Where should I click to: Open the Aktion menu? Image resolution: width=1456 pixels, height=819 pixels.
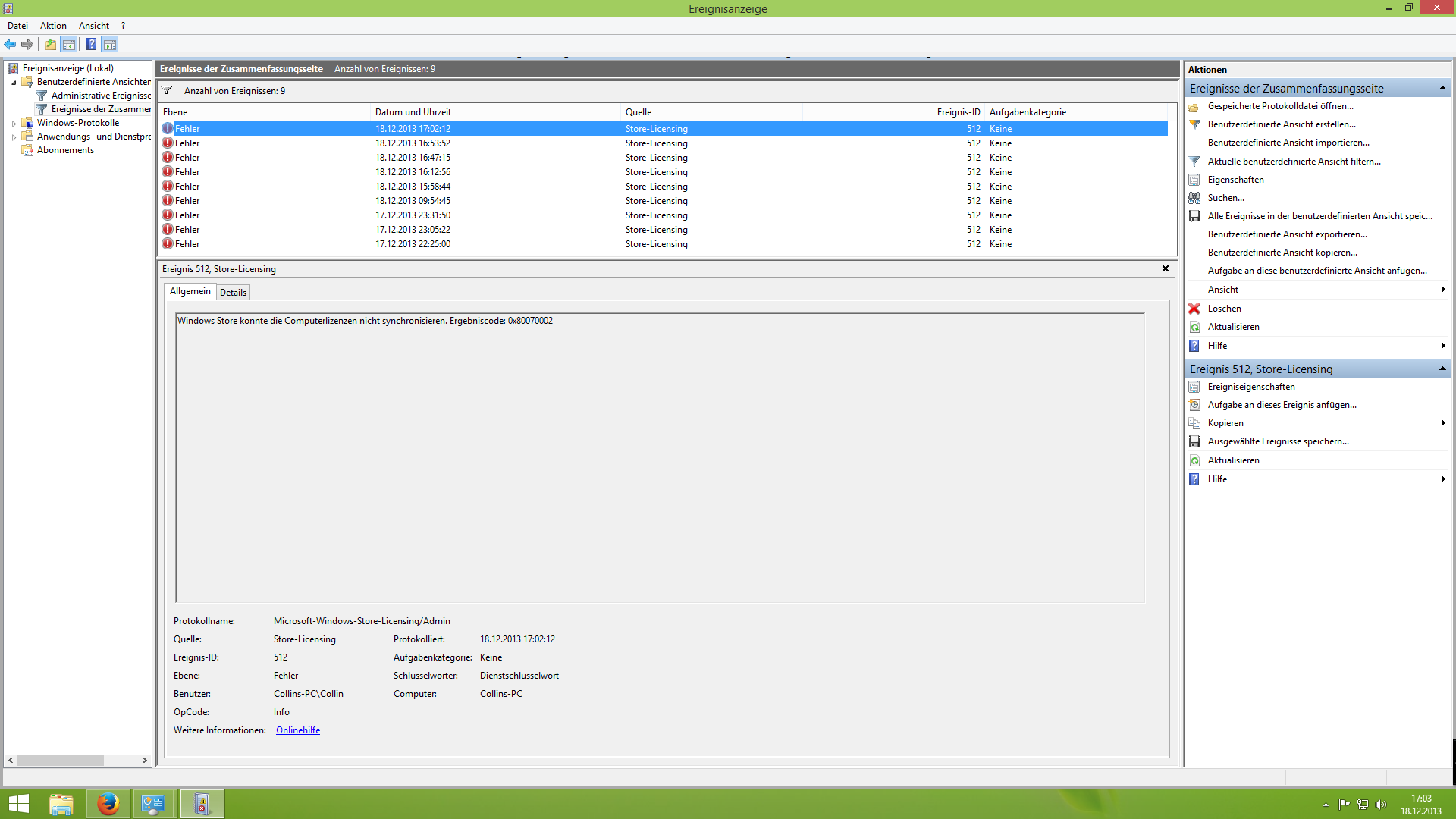coord(53,26)
